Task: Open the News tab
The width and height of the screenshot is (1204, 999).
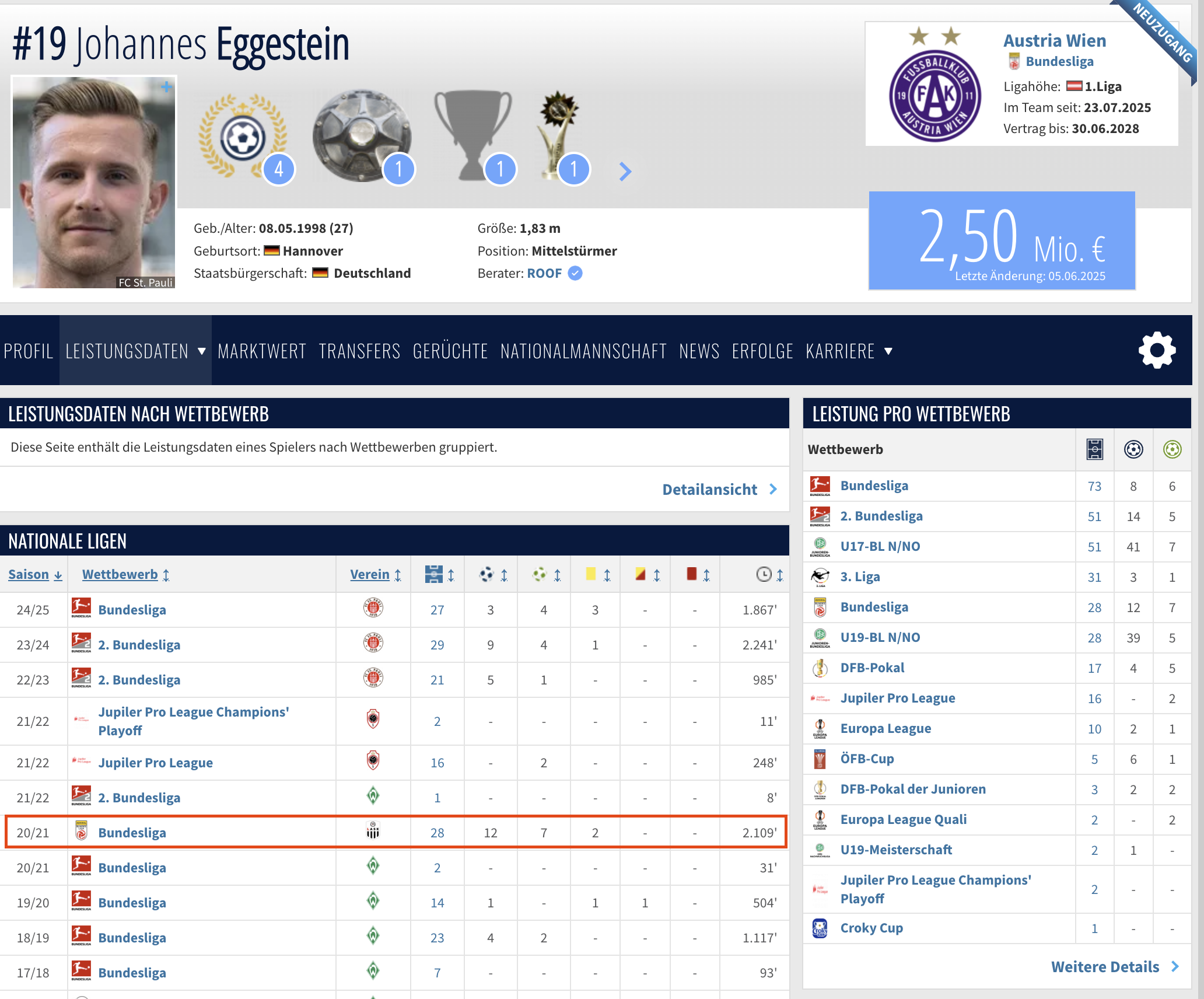Action: point(699,351)
